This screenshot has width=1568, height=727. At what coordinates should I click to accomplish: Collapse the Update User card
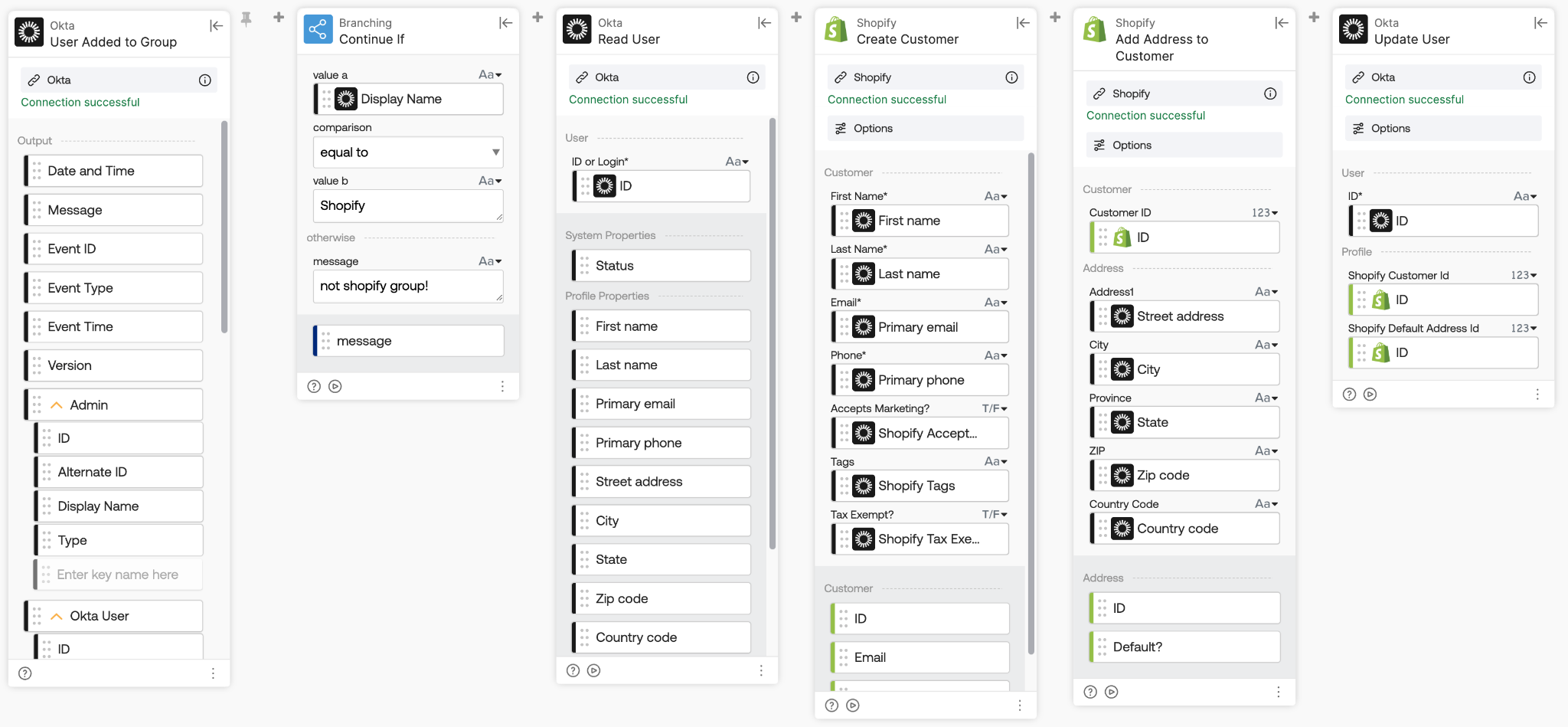1540,23
